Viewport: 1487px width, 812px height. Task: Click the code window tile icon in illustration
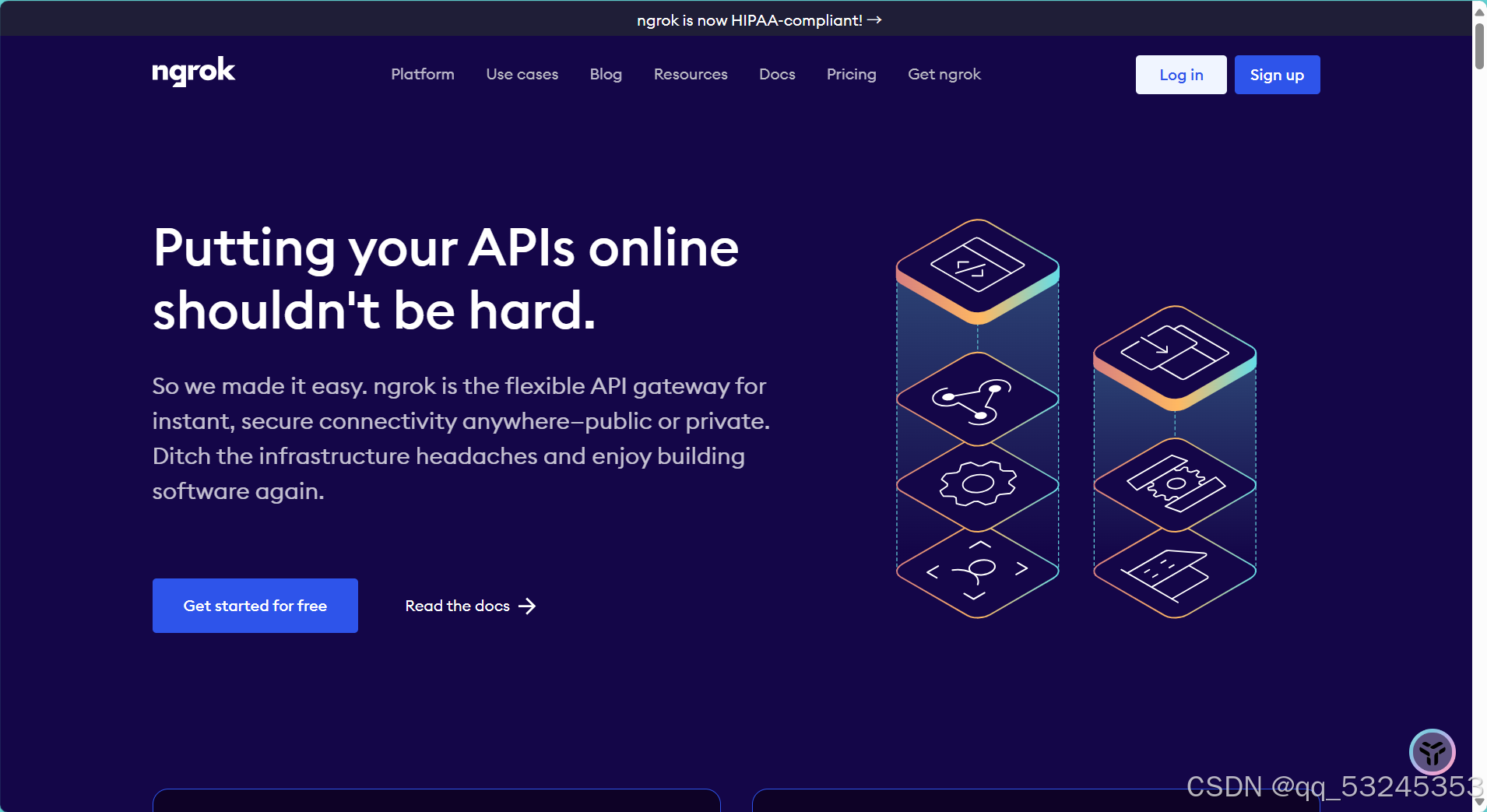point(978,265)
